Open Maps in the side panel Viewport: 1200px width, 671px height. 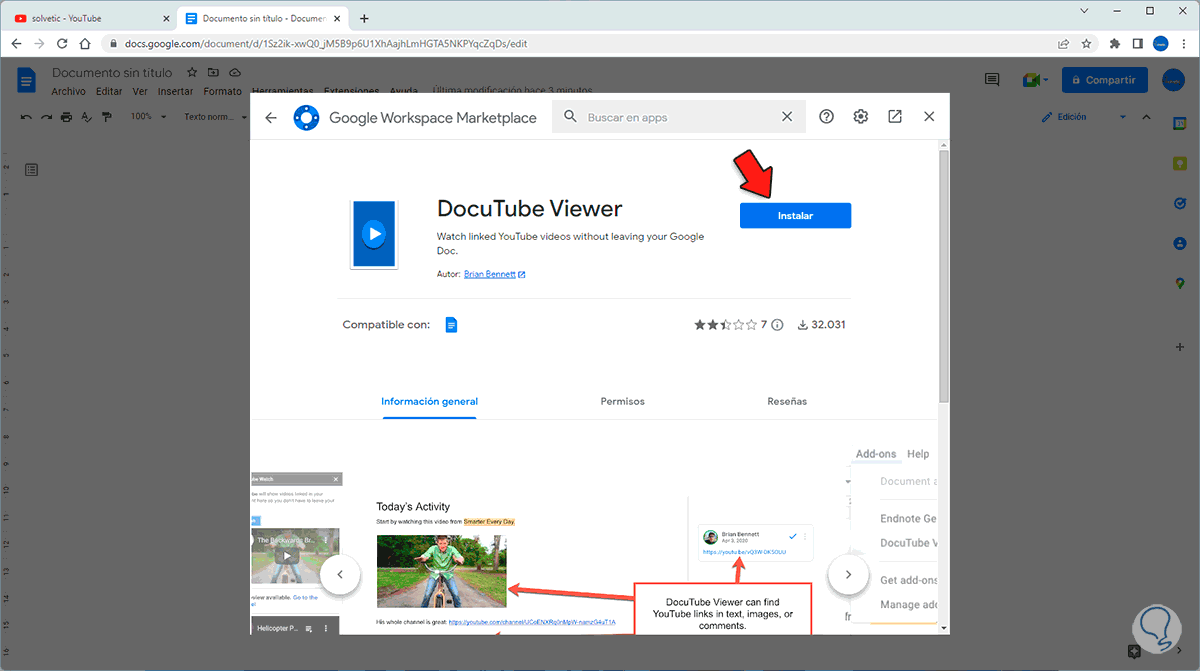(1179, 284)
